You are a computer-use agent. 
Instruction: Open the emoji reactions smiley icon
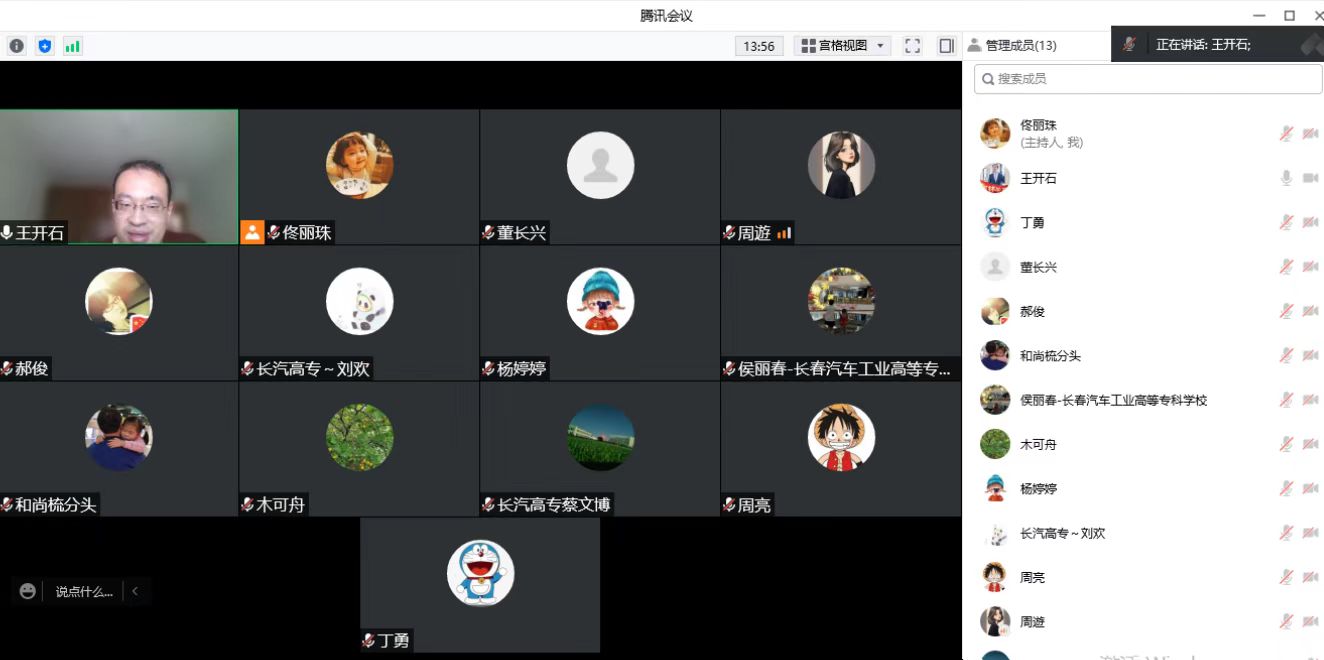click(x=28, y=591)
